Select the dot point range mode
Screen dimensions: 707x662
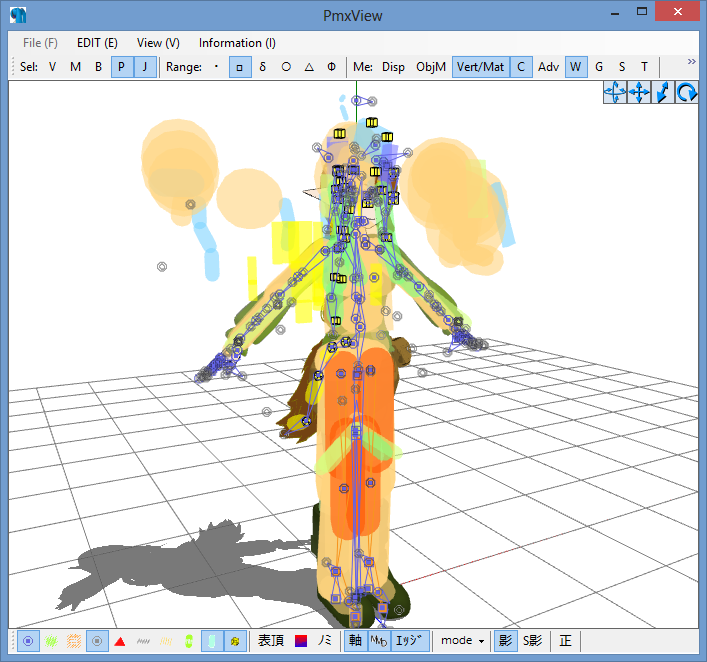pyautogui.click(x=216, y=67)
